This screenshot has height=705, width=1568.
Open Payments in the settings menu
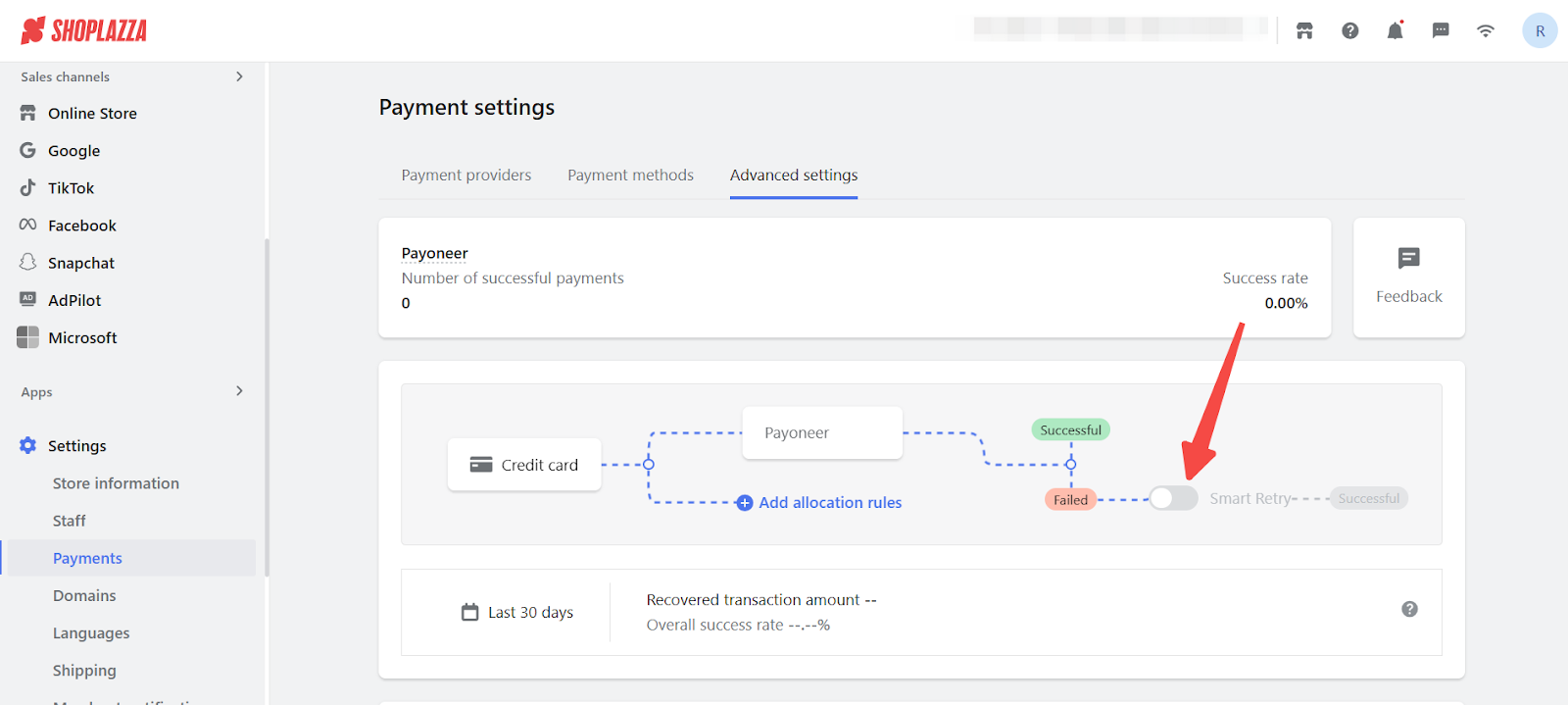click(87, 558)
